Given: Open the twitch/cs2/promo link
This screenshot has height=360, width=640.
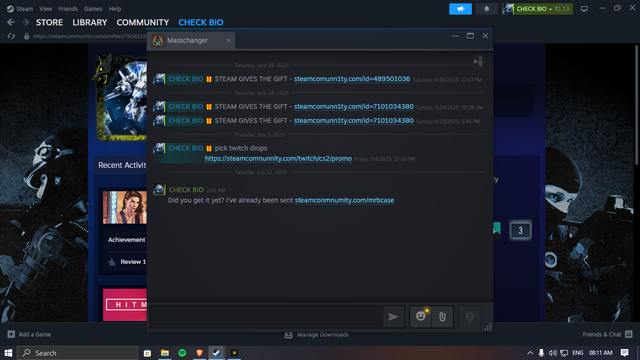Looking at the screenshot, I should point(278,158).
